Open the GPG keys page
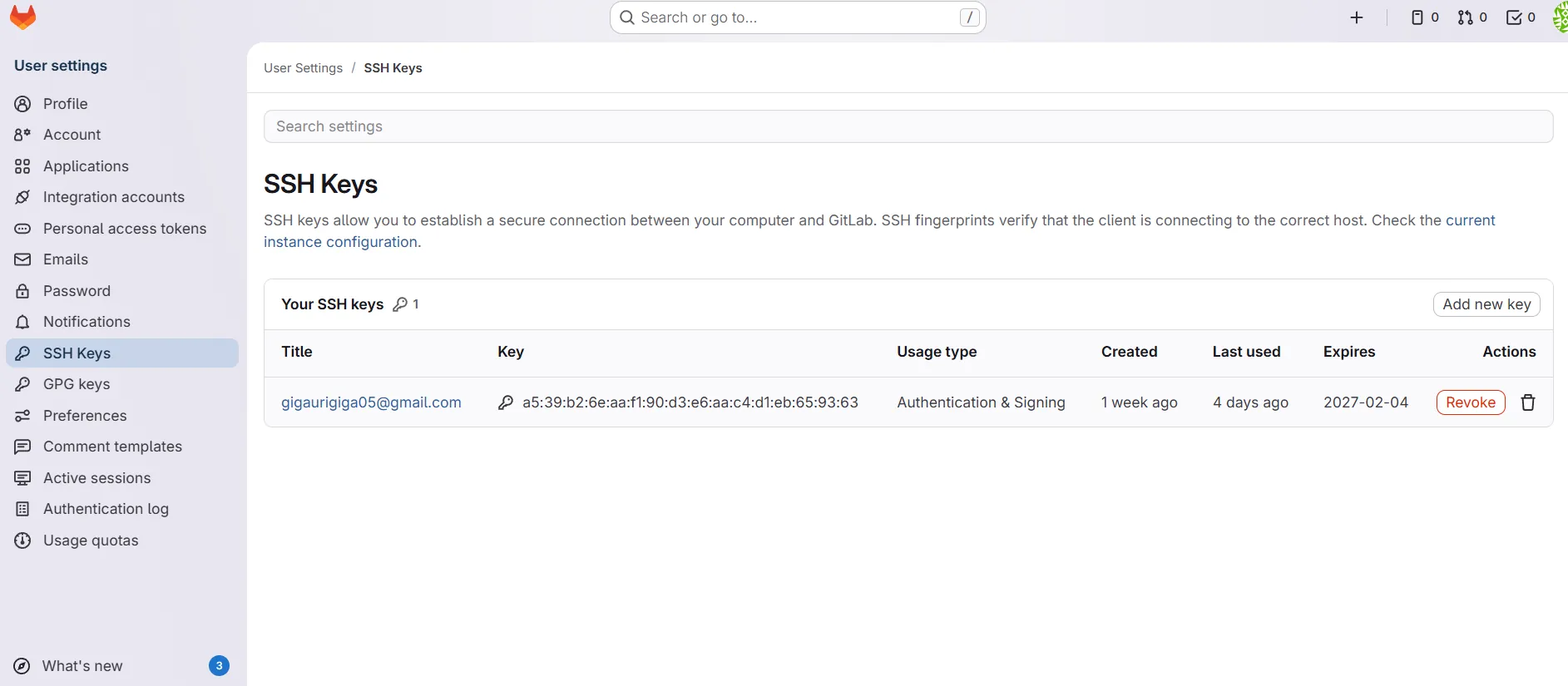The image size is (1568, 686). point(77,384)
